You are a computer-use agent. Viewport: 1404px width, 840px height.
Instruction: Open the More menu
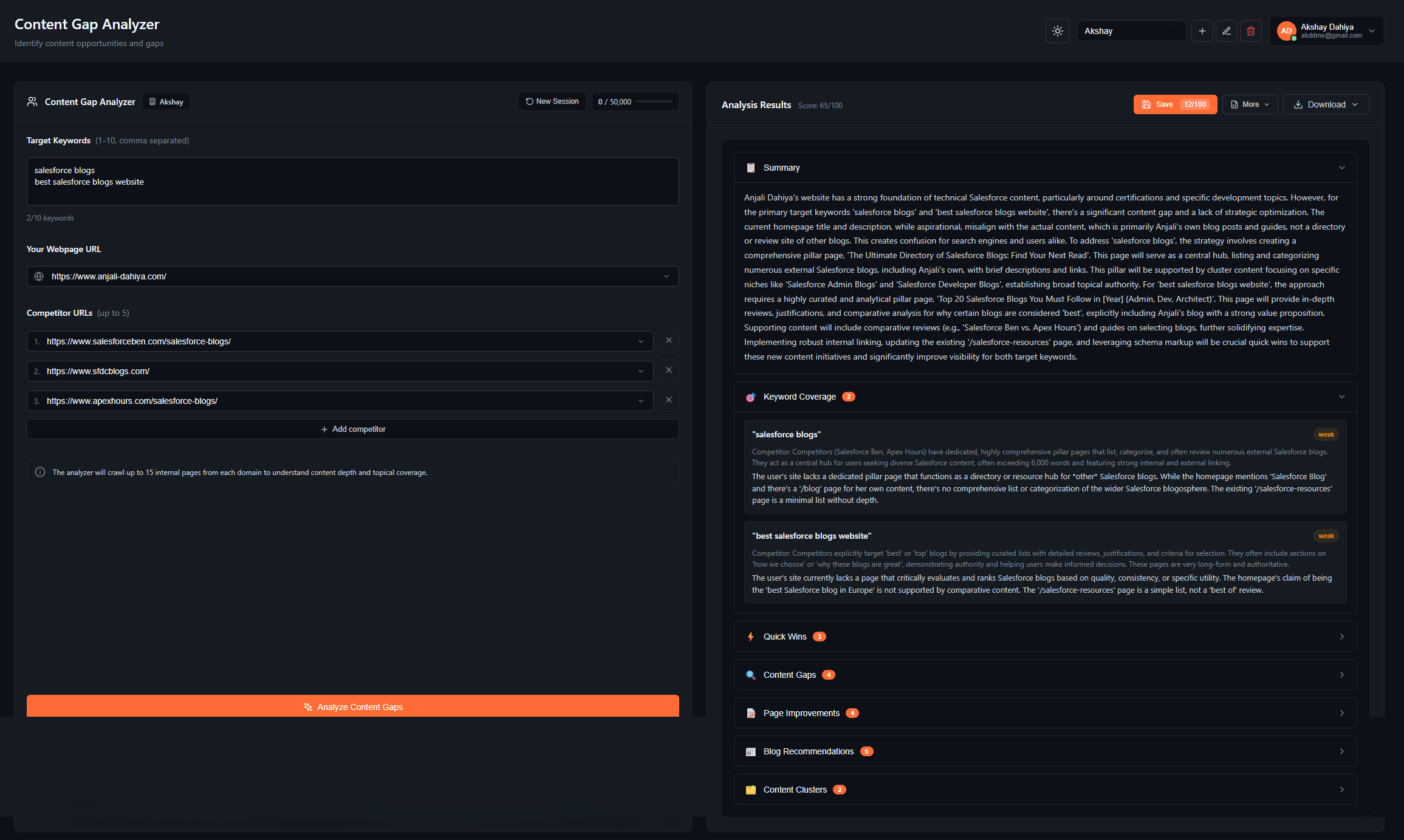point(1250,104)
